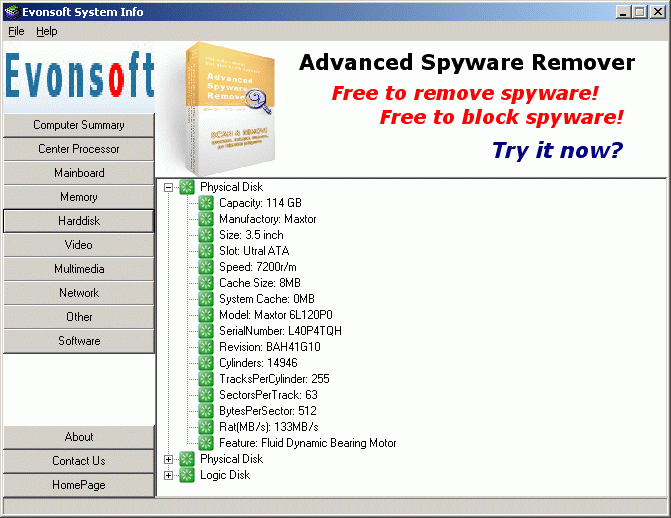Click the green icon beside Size: 3.5 inch
Image resolution: width=671 pixels, height=518 pixels.
point(205,235)
